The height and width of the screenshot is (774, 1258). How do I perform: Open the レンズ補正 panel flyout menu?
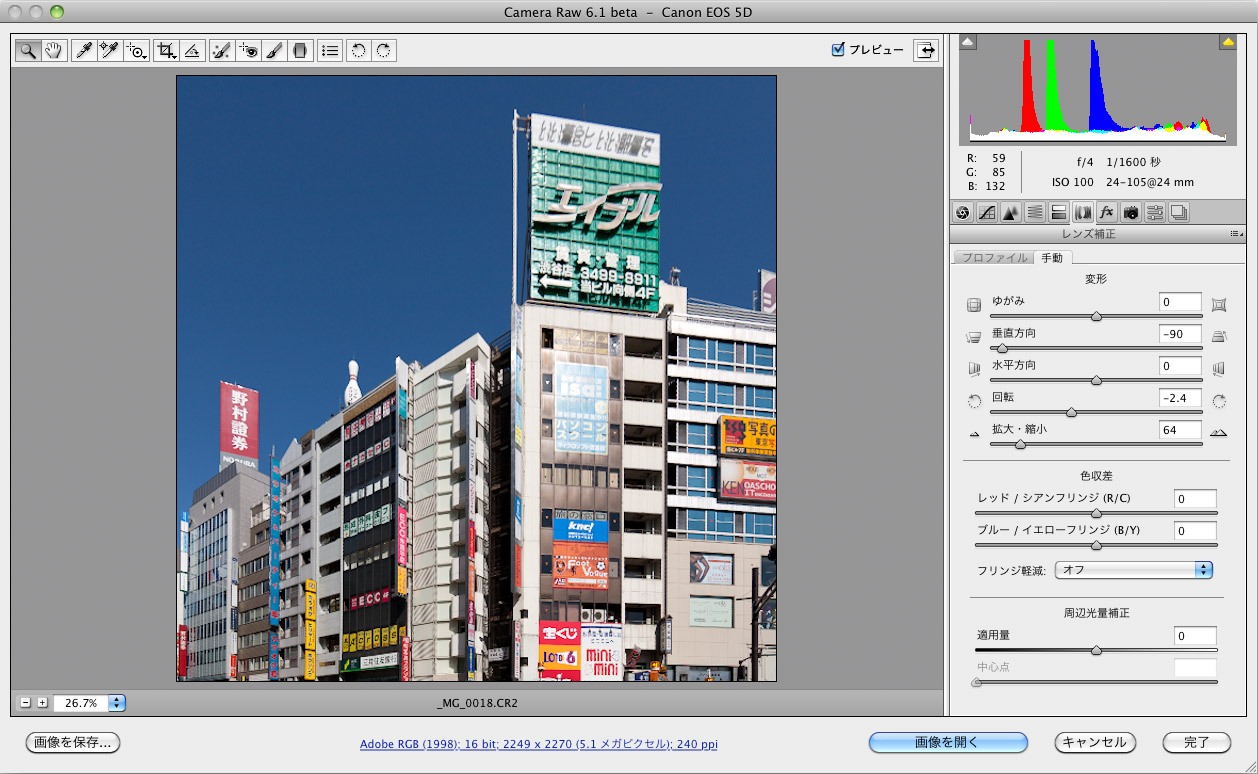pos(1235,234)
